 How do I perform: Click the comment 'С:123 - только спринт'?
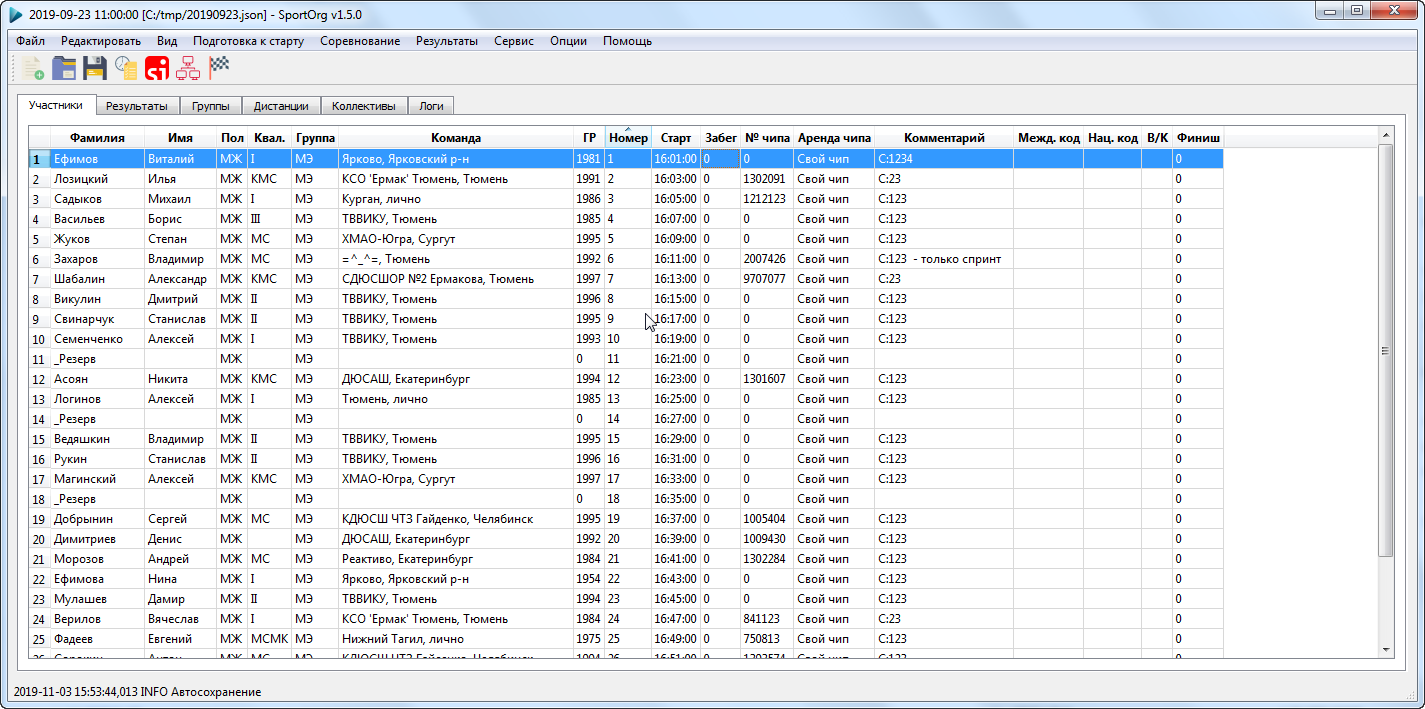[944, 259]
